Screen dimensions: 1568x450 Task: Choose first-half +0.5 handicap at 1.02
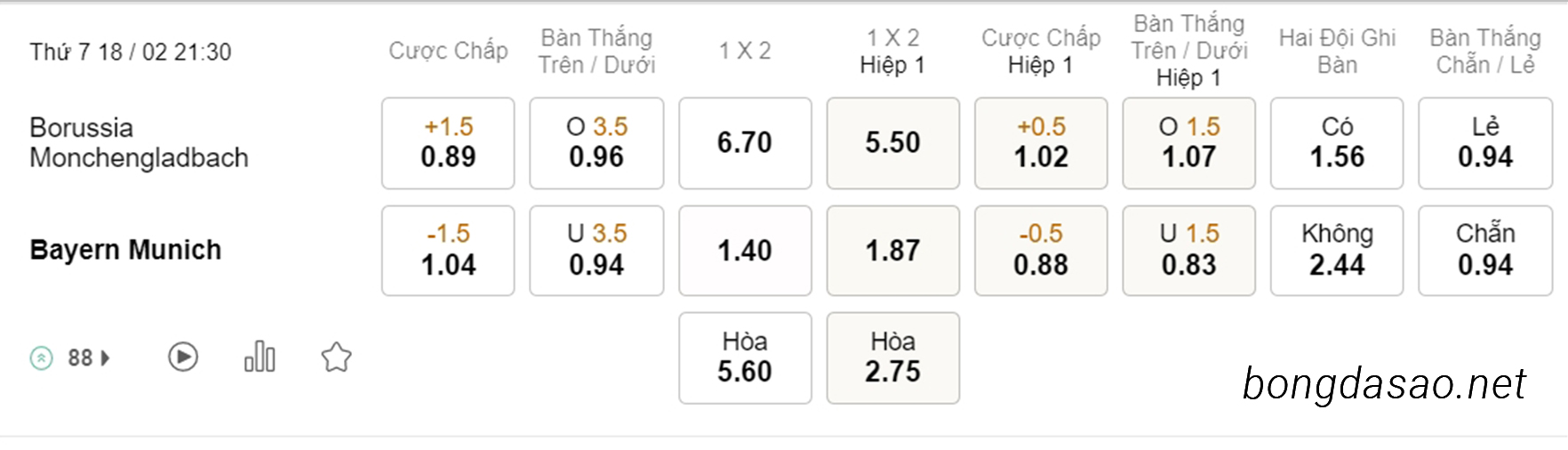pyautogui.click(x=1041, y=143)
